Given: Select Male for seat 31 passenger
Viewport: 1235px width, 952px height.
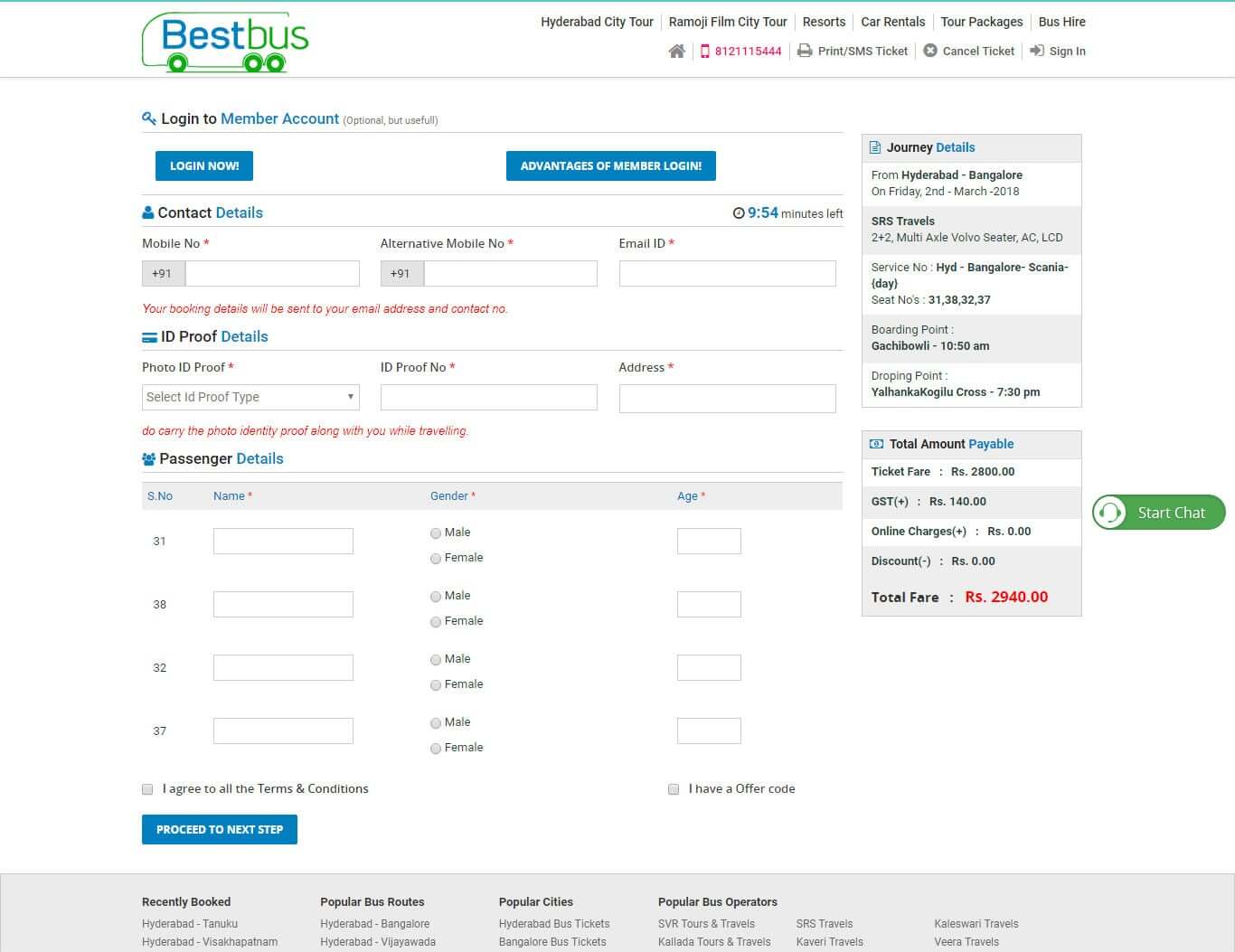Looking at the screenshot, I should [436, 533].
